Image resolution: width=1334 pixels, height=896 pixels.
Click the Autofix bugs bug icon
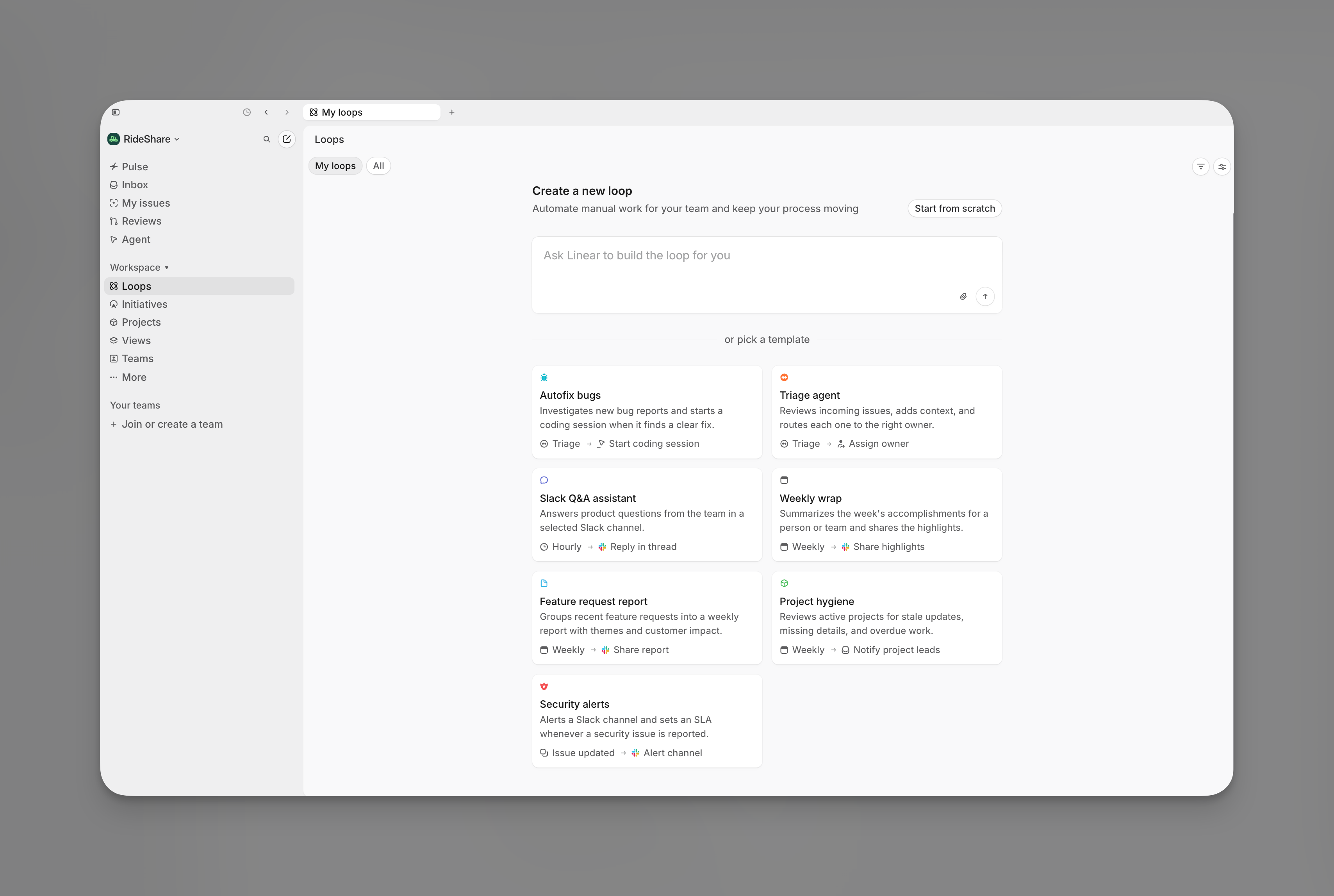pyautogui.click(x=544, y=377)
